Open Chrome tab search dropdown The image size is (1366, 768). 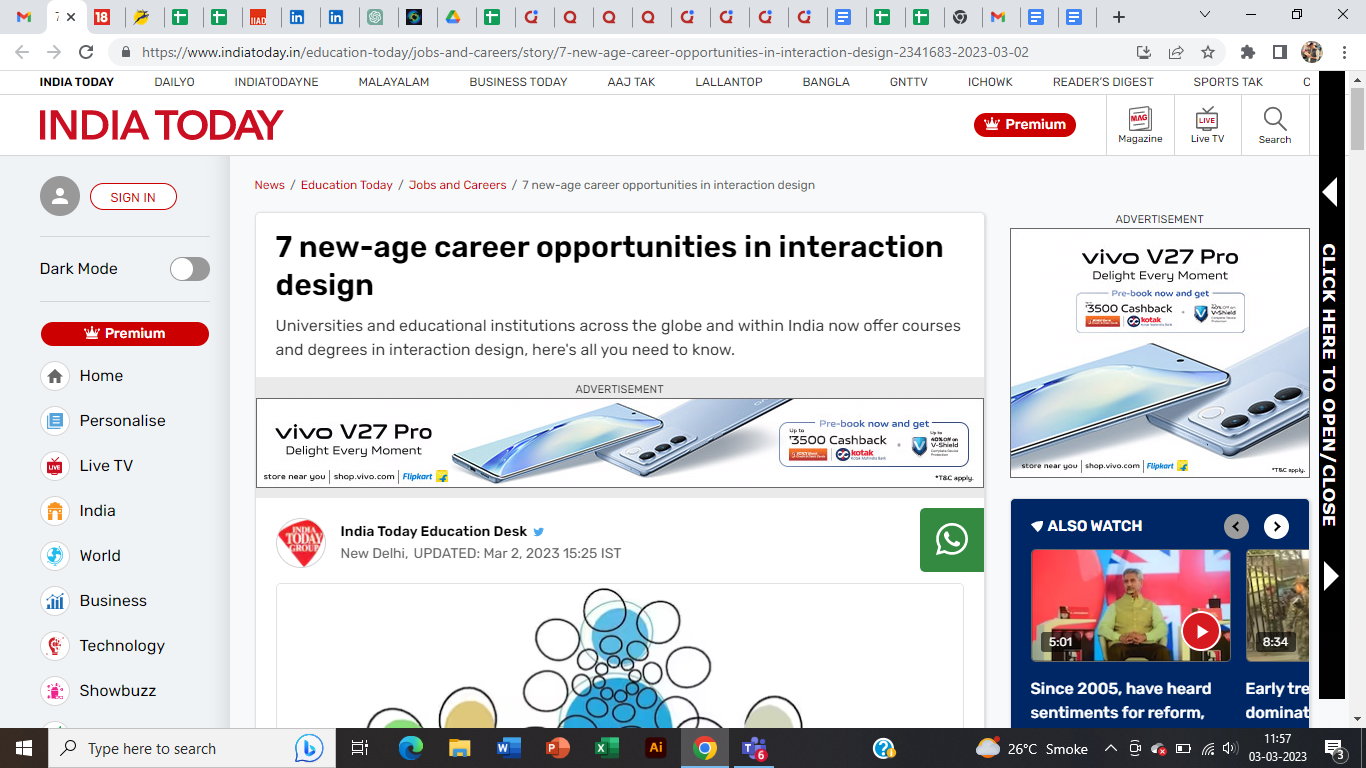(1205, 14)
